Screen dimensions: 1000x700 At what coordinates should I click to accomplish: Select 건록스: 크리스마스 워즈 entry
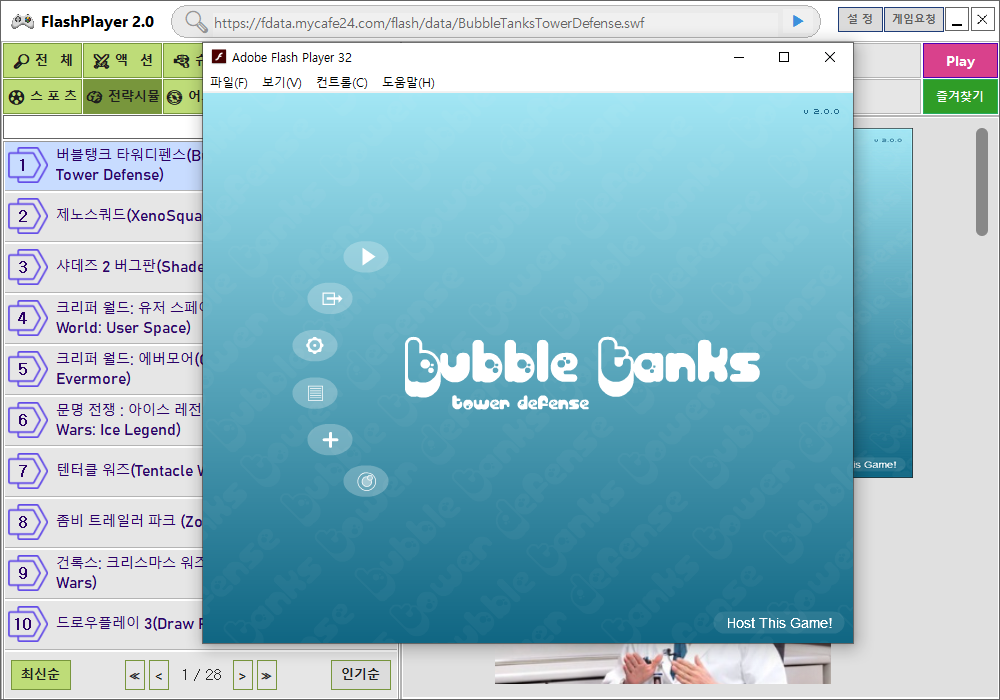(104, 573)
